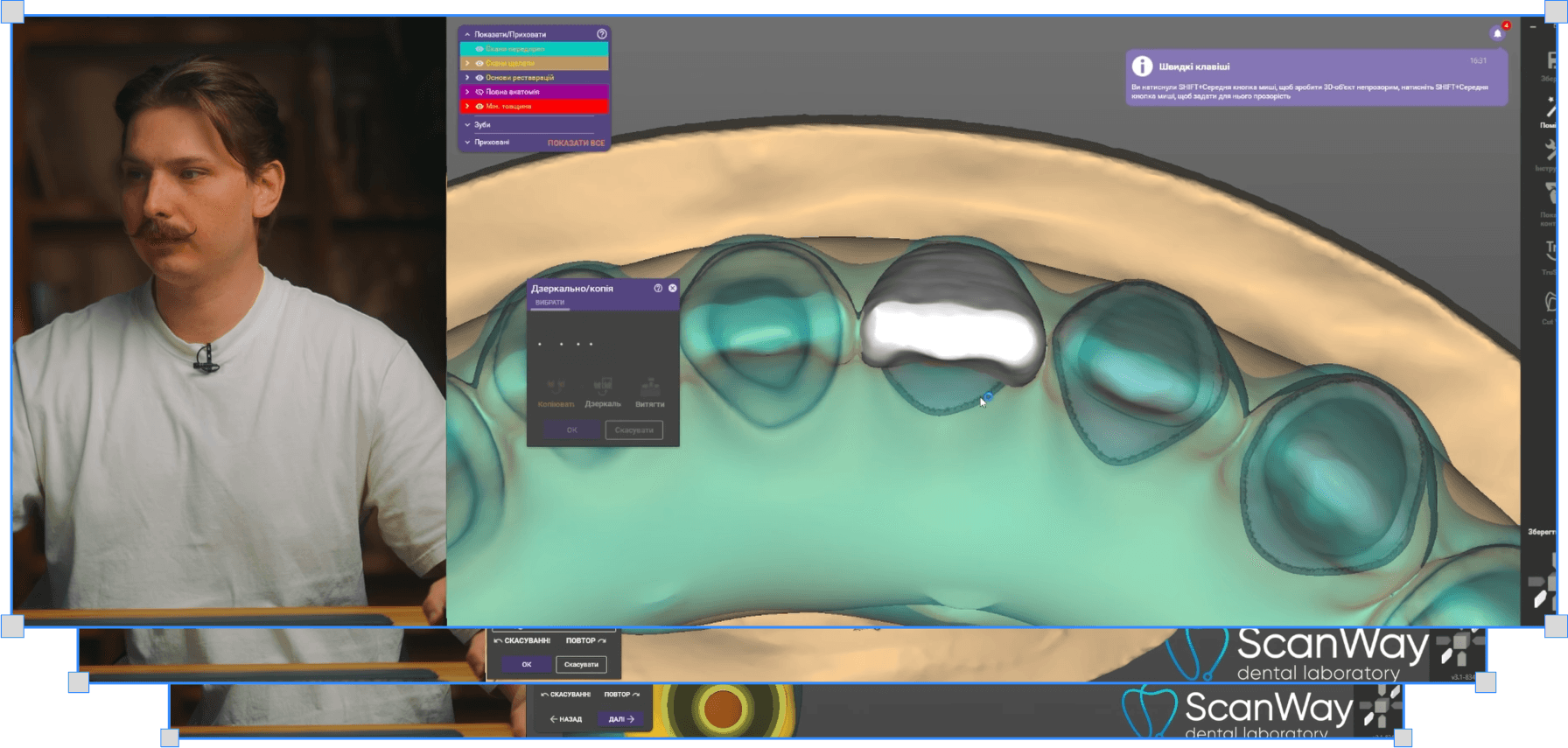This screenshot has width=1568, height=748.
Task: Expand the tan scan row arrow
Action: coord(467,63)
